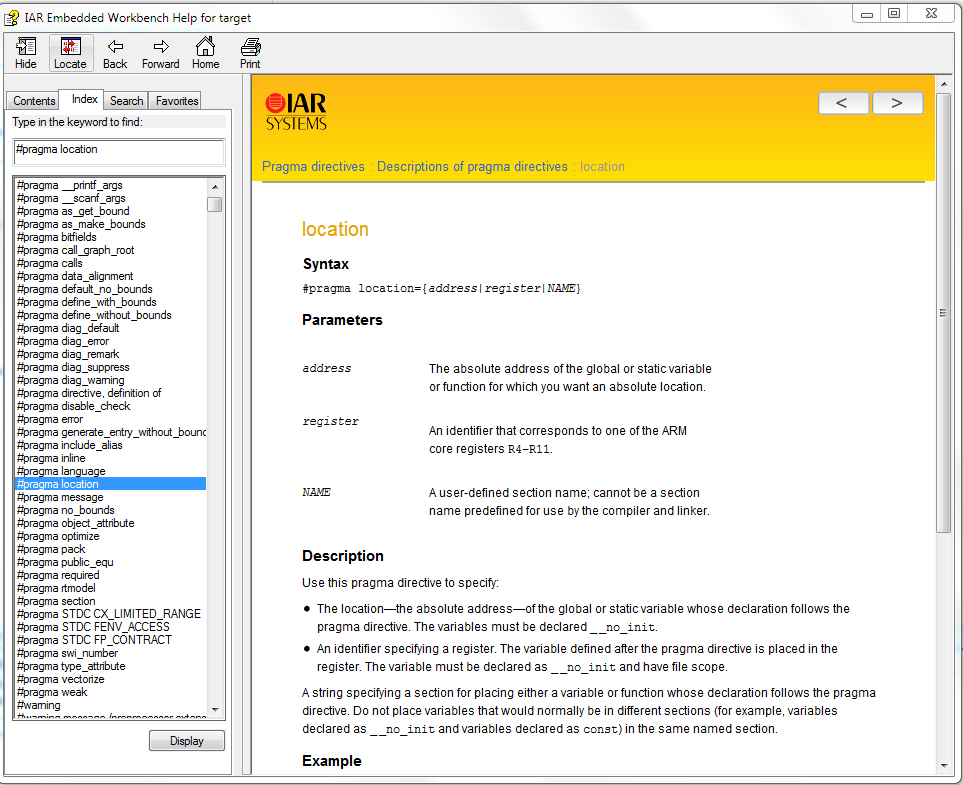Click the content pane scrollbar thumb
Viewport: 963px width, 785px height.
[x=944, y=313]
